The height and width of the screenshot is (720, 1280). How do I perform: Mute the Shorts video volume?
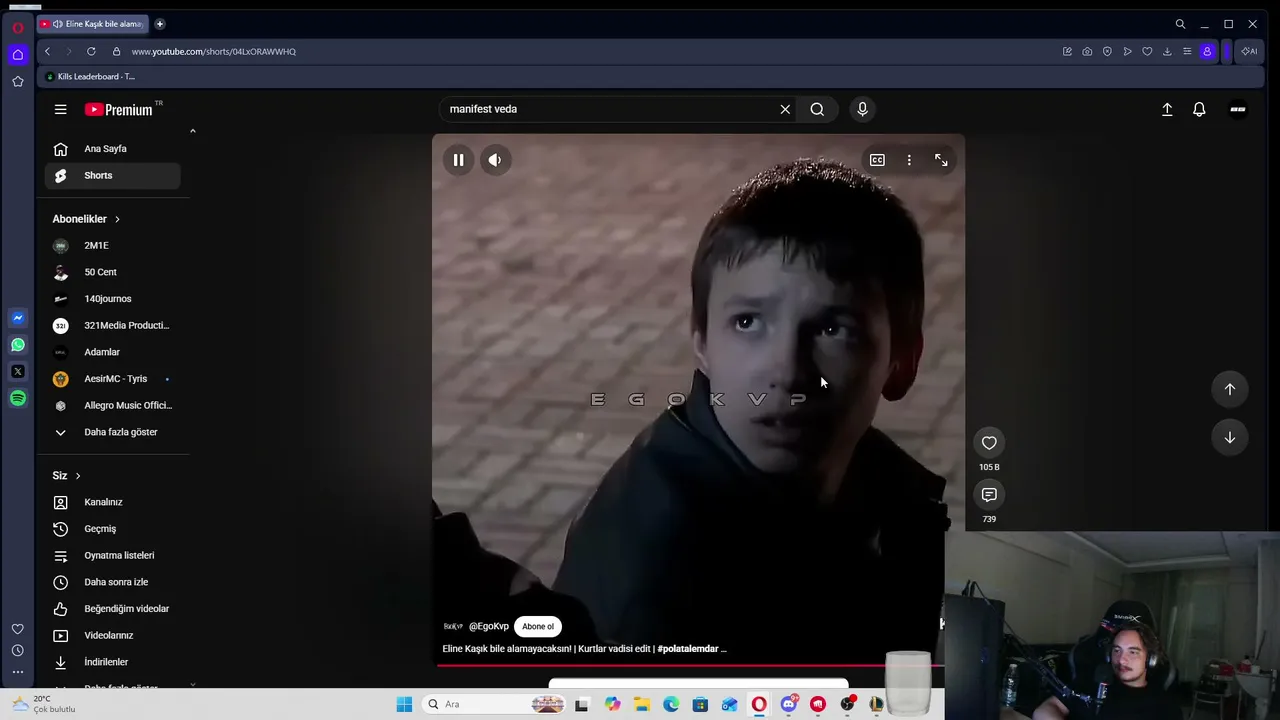click(x=495, y=160)
